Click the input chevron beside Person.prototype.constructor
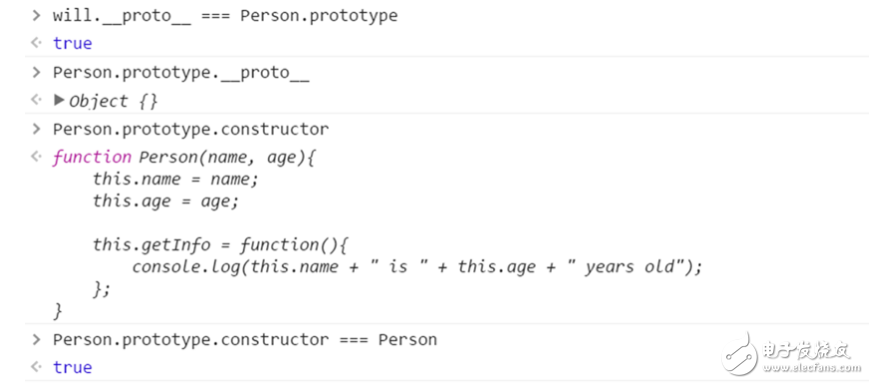 (x=36, y=129)
